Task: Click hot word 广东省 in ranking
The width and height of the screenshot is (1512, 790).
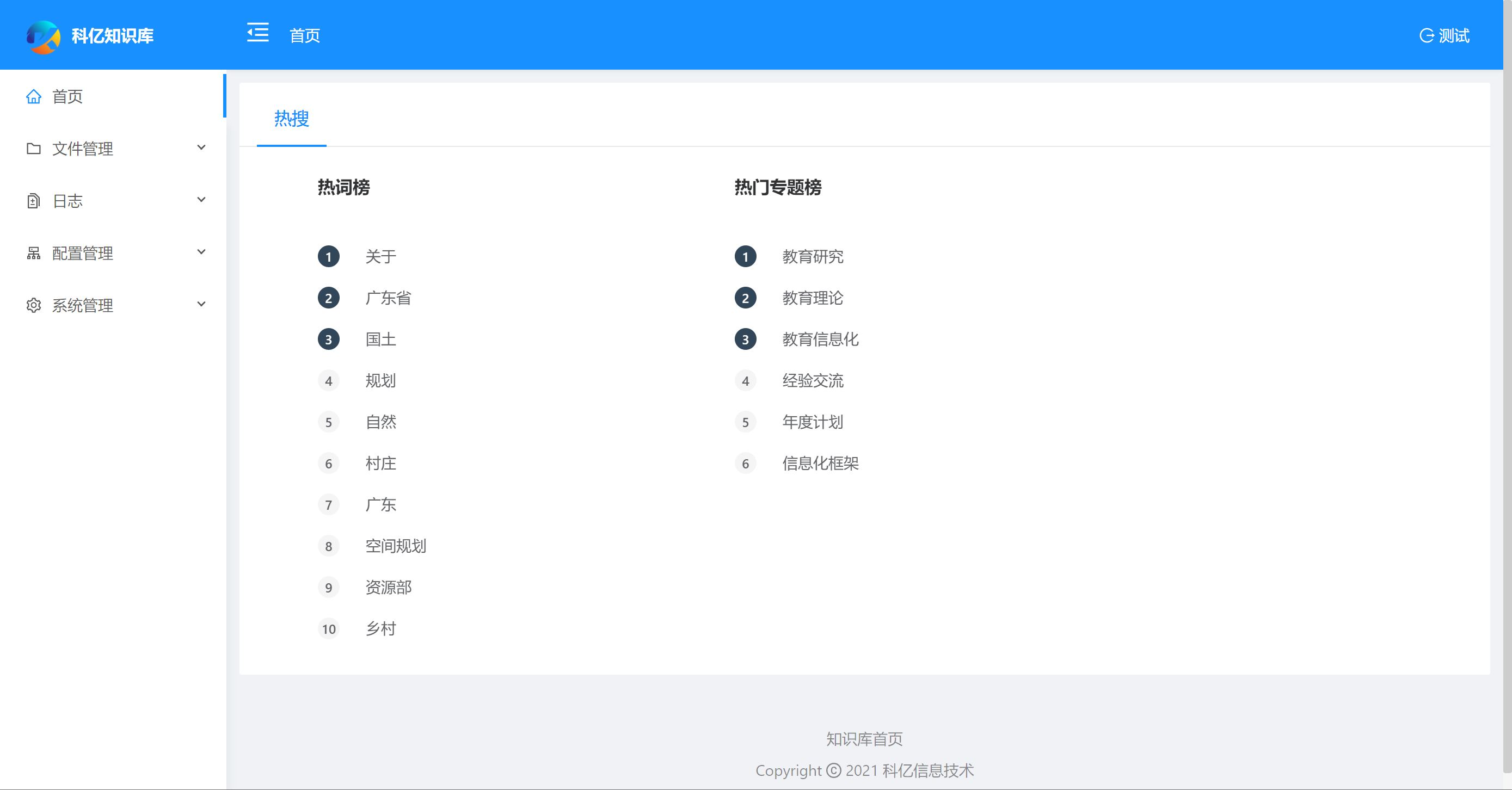Action: pyautogui.click(x=388, y=298)
